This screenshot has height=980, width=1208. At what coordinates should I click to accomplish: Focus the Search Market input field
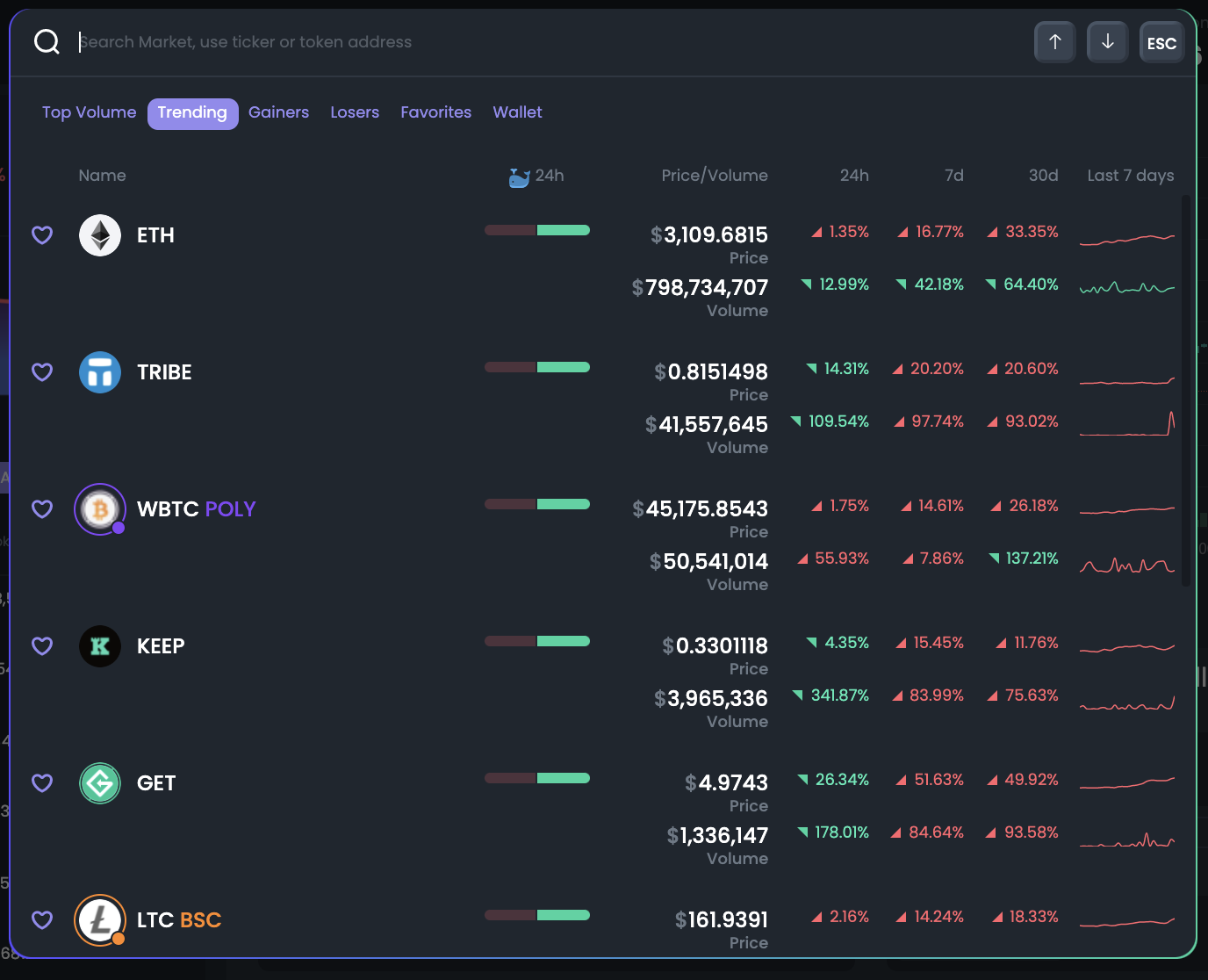527,42
